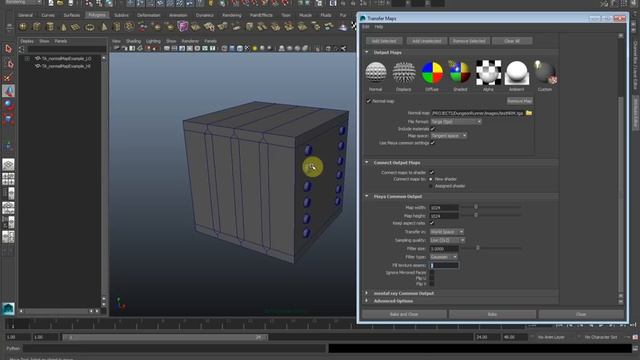Image resolution: width=640 pixels, height=360 pixels.
Task: Adjust the Map width slider
Action: 476,207
